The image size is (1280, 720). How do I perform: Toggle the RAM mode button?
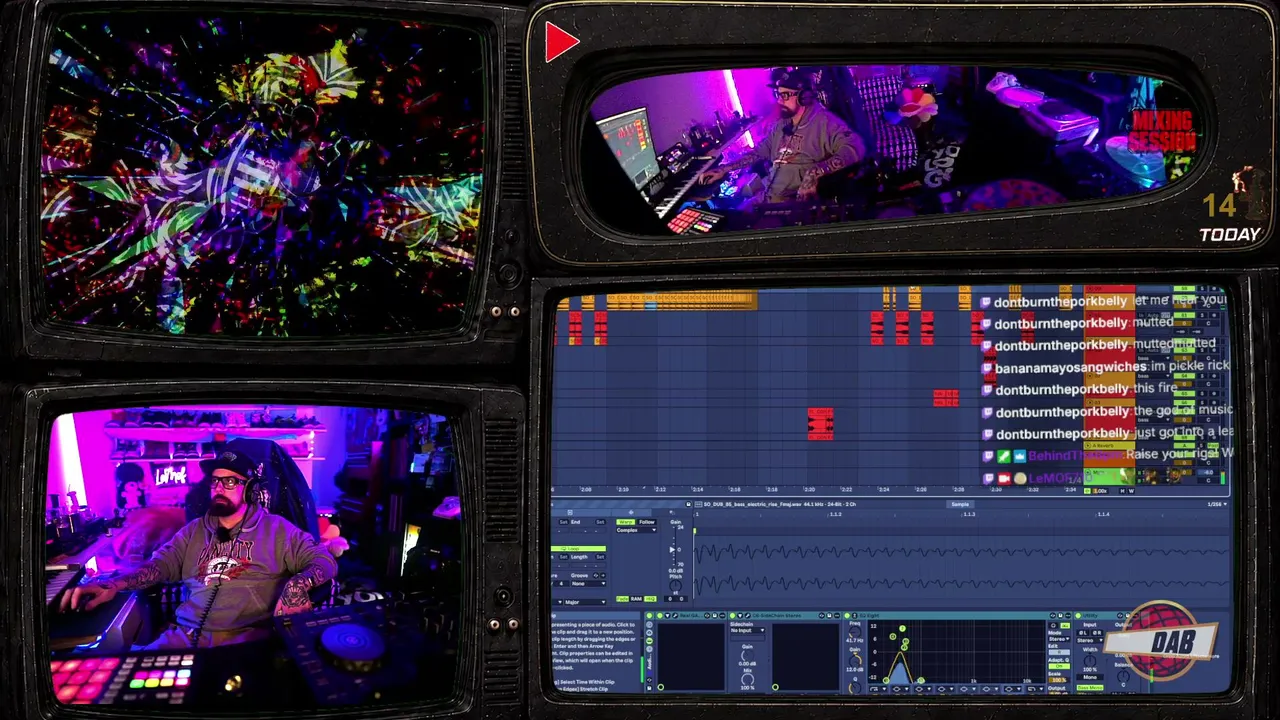click(636, 598)
